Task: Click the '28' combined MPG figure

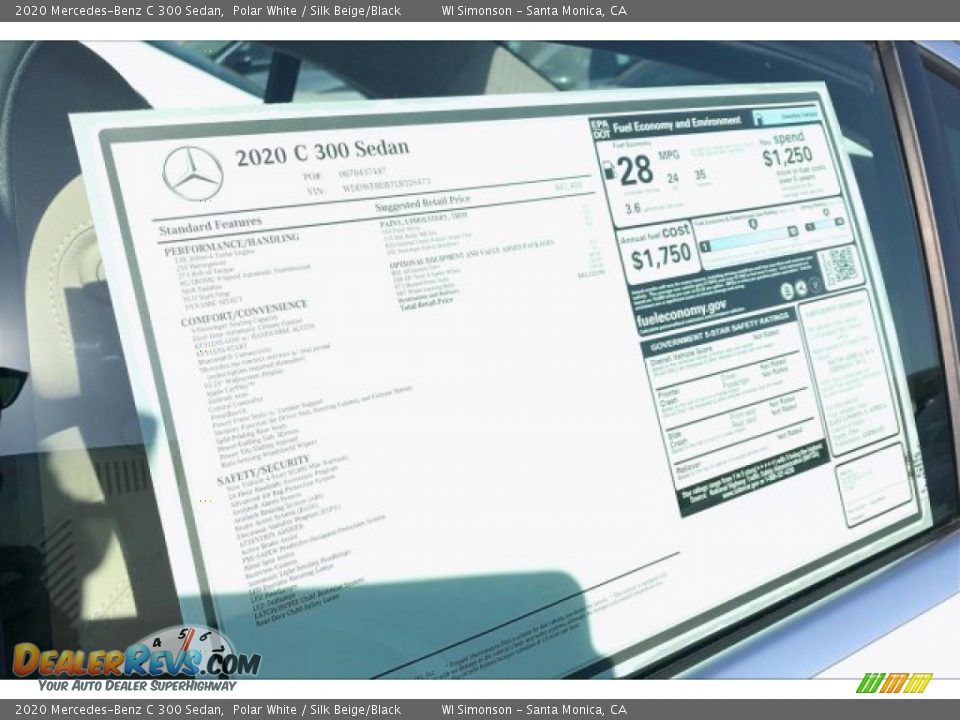Action: tap(636, 170)
